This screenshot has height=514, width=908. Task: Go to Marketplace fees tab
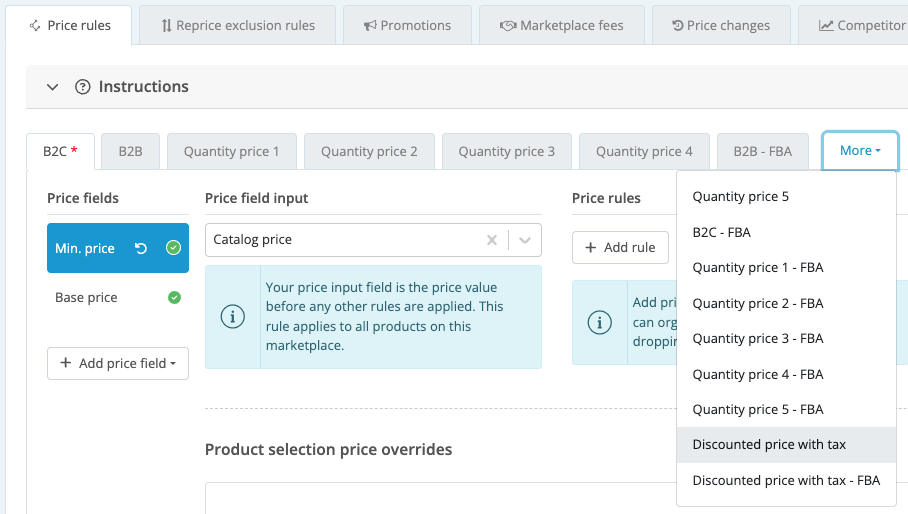562,25
